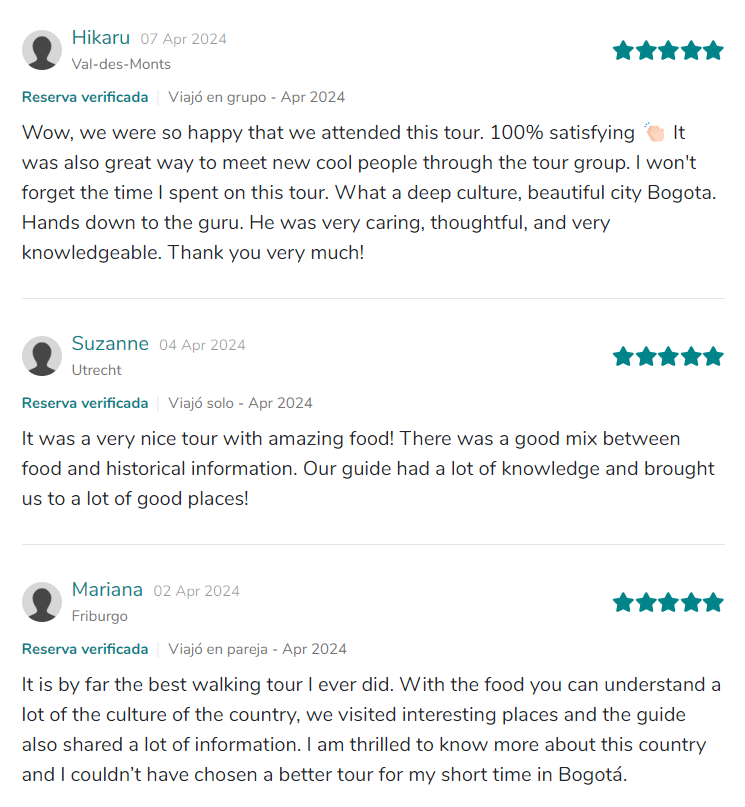This screenshot has height=807, width=745.
Task: Click the third star in Suzanne's rating
Action: tap(667, 355)
